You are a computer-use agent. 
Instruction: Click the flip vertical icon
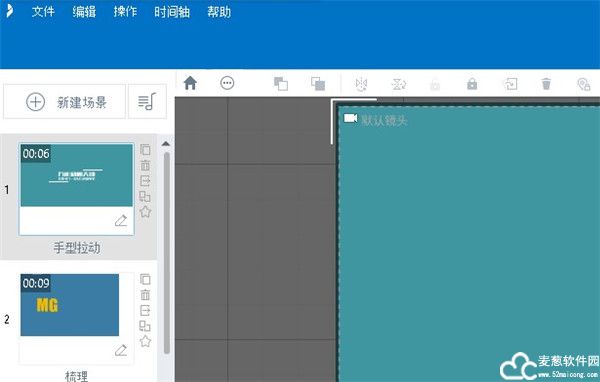coord(398,84)
